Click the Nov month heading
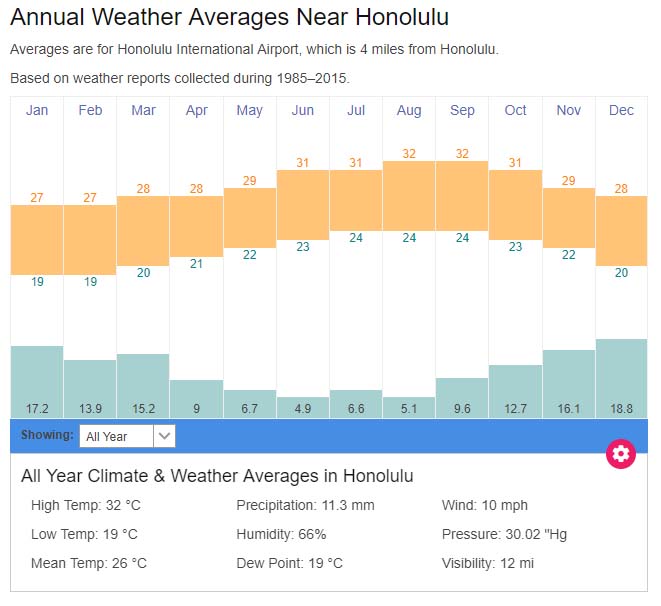This screenshot has height=606, width=661. click(568, 110)
